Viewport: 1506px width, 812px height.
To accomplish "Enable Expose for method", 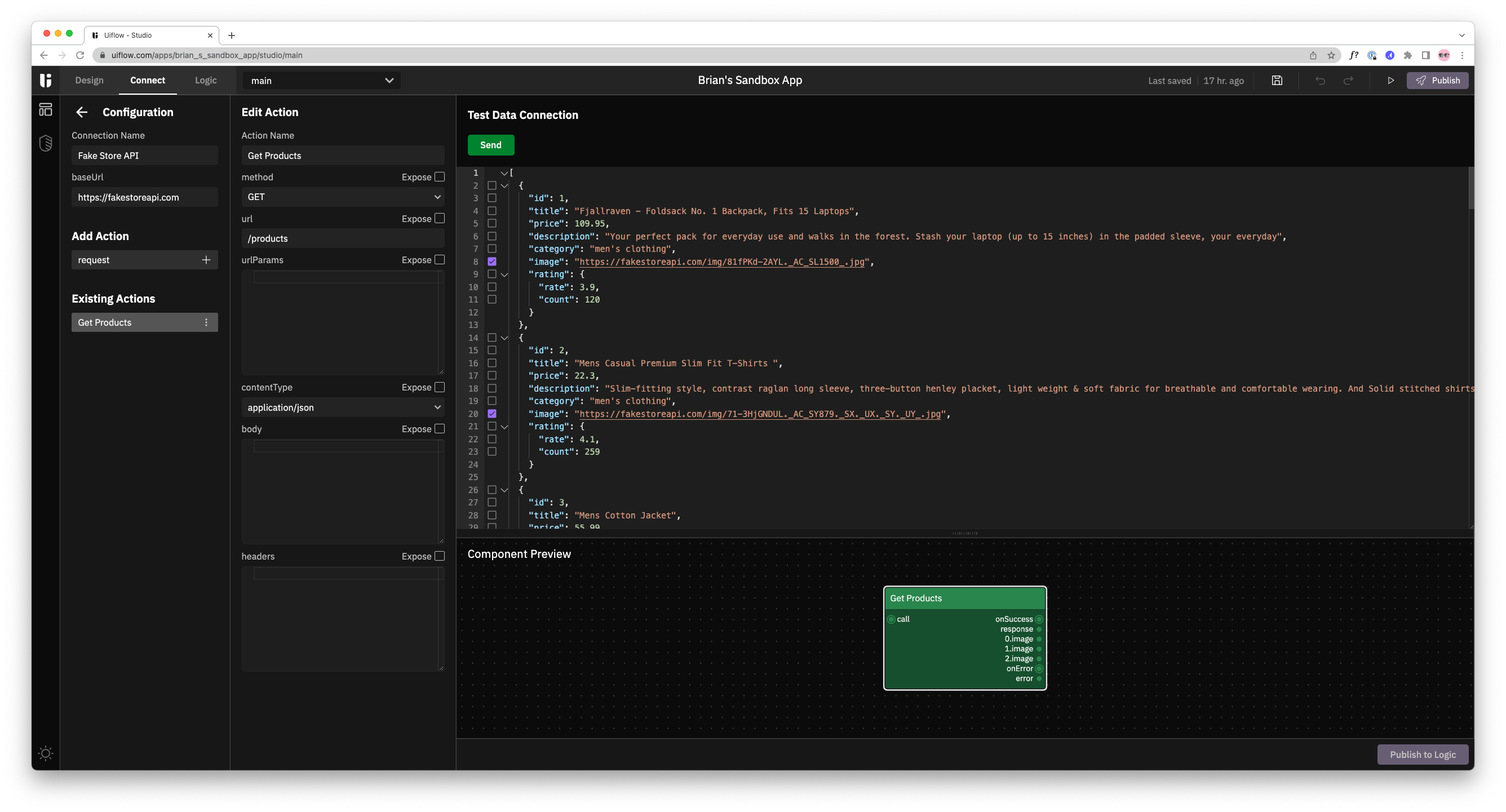I will click(440, 176).
